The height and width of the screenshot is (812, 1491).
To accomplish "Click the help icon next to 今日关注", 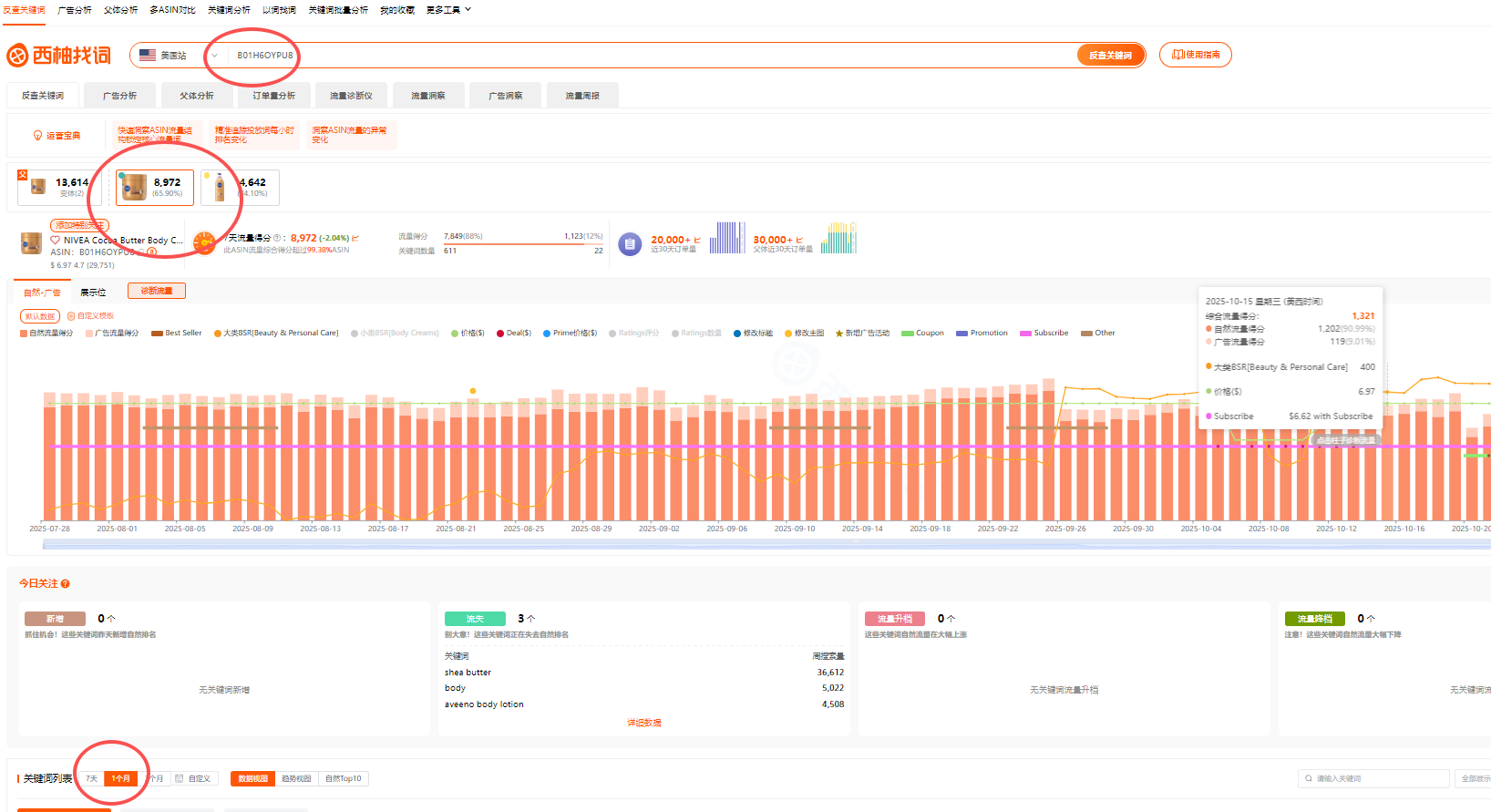I will (66, 584).
